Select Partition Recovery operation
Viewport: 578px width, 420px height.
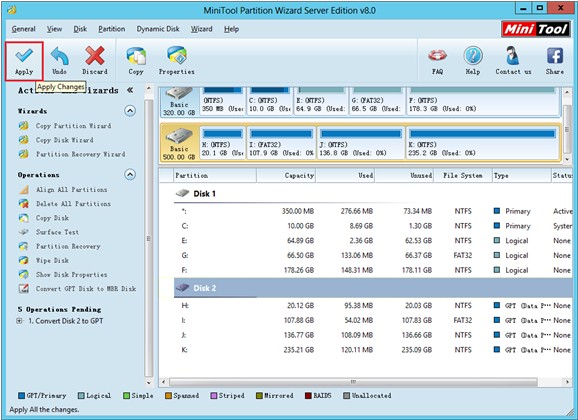coord(68,246)
